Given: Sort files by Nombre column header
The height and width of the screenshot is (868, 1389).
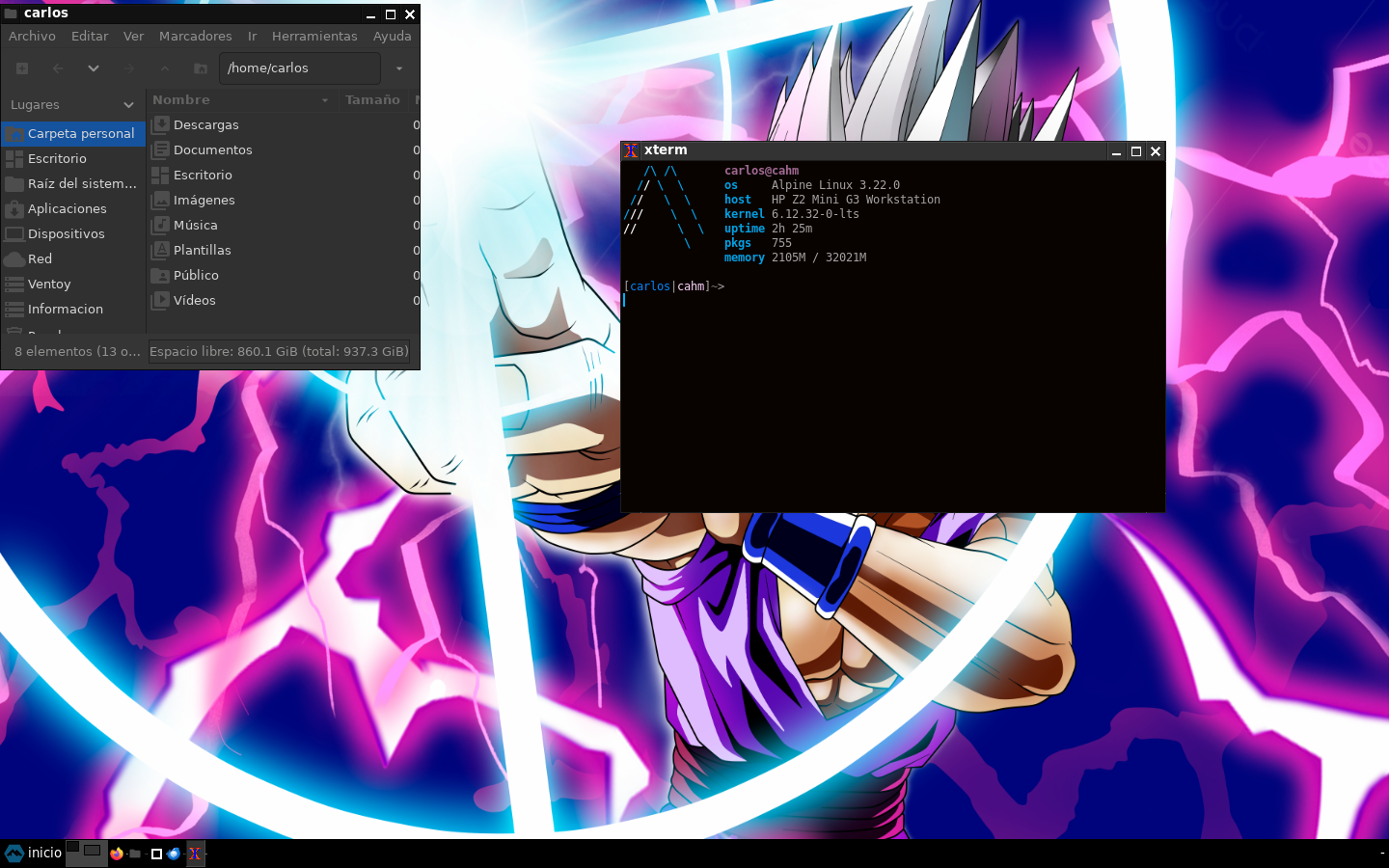Looking at the screenshot, I should 181,100.
